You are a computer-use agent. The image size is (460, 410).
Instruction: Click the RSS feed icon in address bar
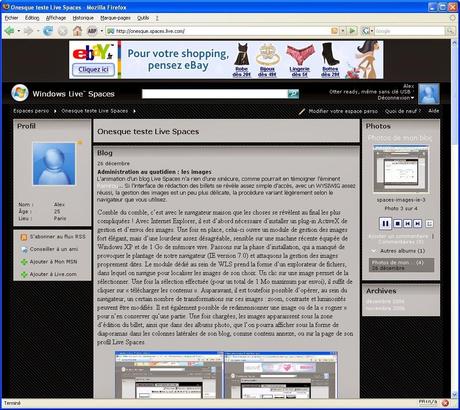point(334,31)
